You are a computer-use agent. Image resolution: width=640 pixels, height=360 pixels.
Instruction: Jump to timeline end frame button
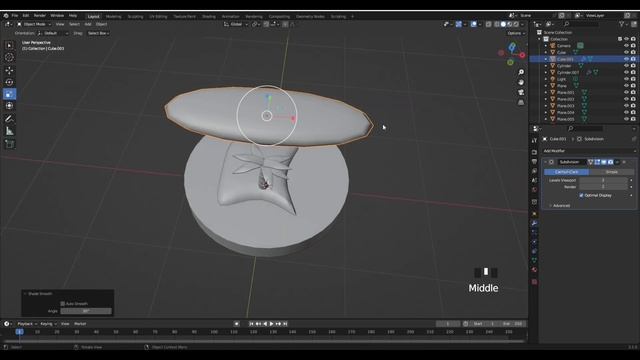(285, 324)
